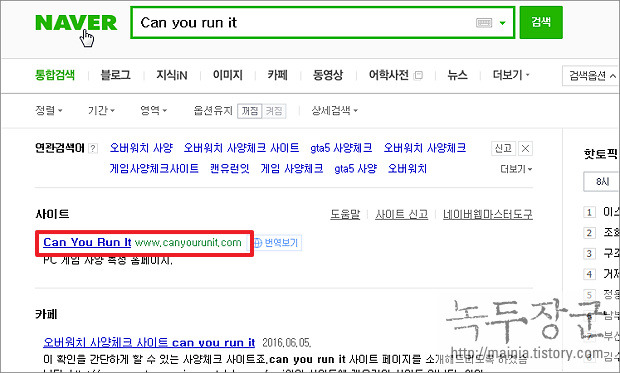Open related search gta5 사양
Screen dimensions: 620x373
(355, 169)
